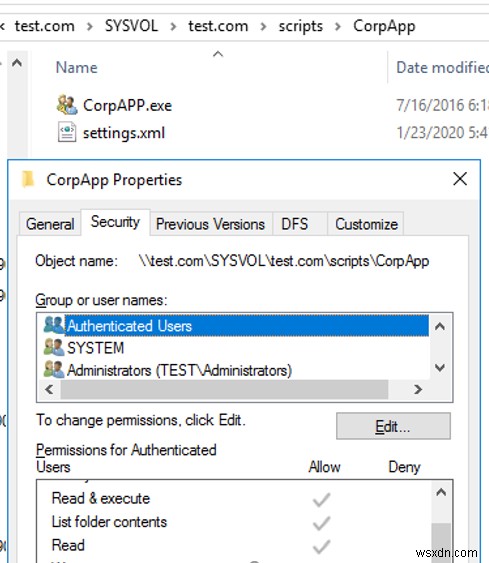Select the settings.xml file icon
This screenshot has width=489, height=563.
[x=67, y=132]
